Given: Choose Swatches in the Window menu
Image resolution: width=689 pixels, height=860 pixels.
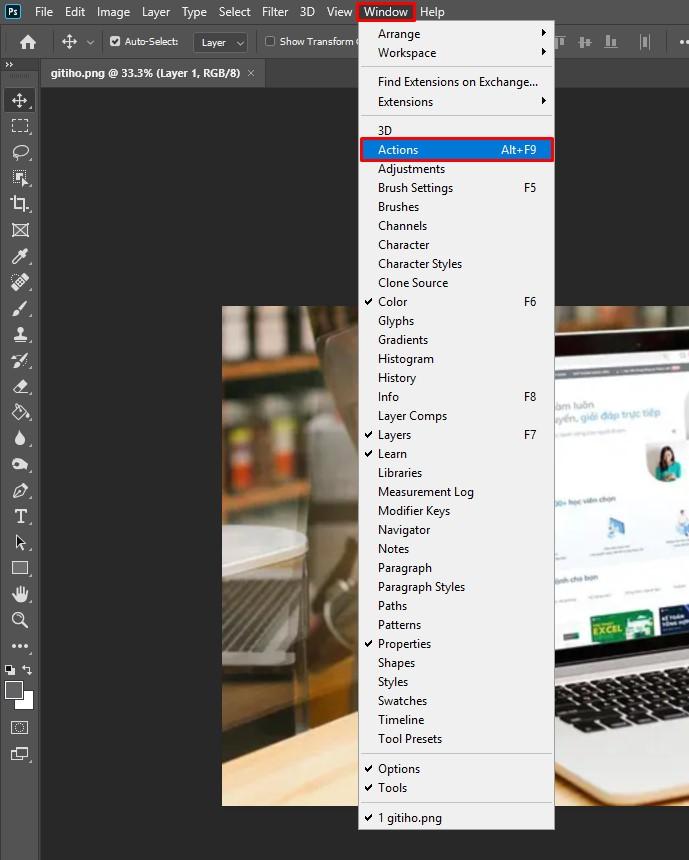Looking at the screenshot, I should (456, 701).
